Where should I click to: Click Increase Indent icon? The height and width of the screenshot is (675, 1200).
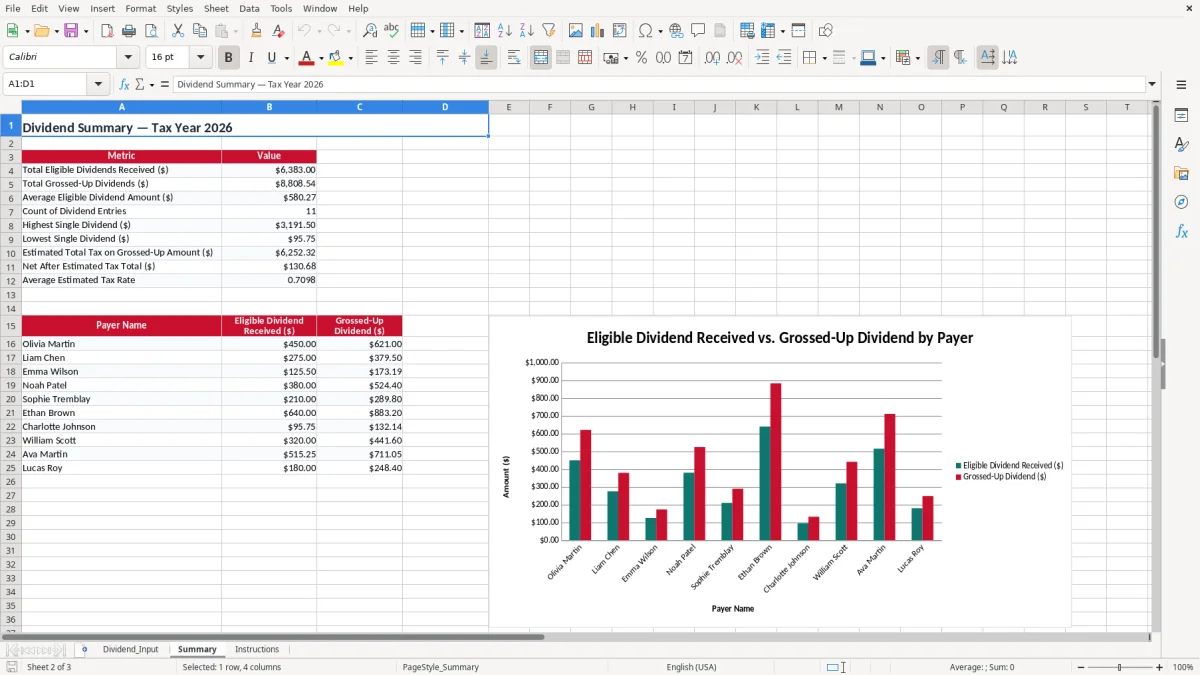coord(762,58)
